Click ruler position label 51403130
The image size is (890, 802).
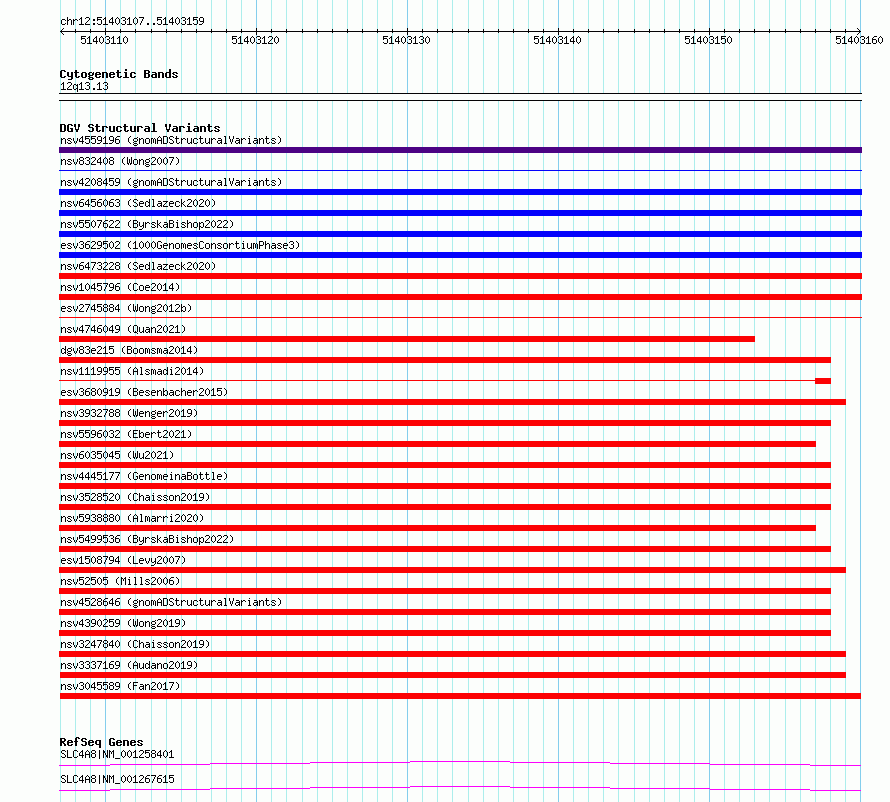coord(406,40)
